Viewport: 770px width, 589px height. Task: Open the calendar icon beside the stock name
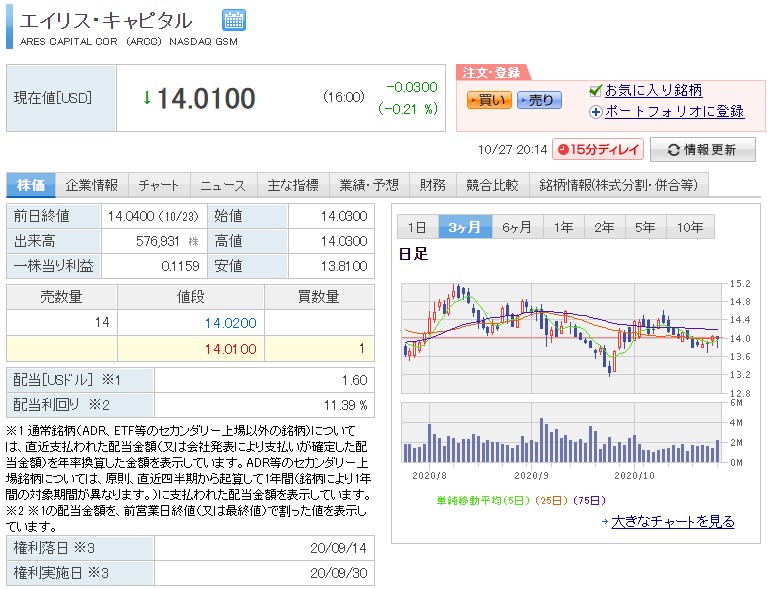tap(234, 20)
